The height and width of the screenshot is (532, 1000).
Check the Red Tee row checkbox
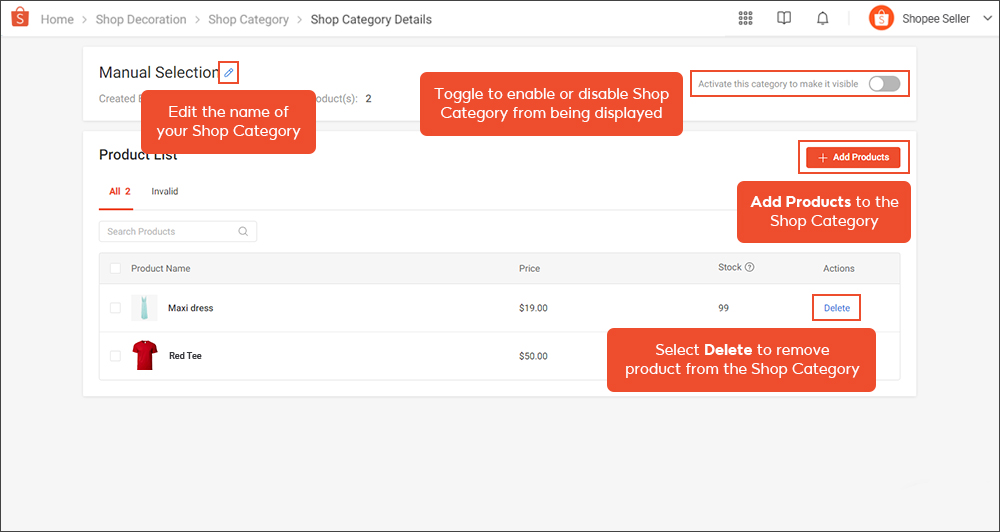click(x=115, y=356)
